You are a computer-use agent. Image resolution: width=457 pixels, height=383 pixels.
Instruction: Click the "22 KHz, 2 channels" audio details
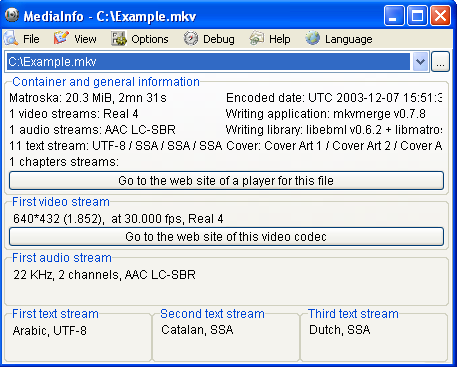[x=104, y=275]
